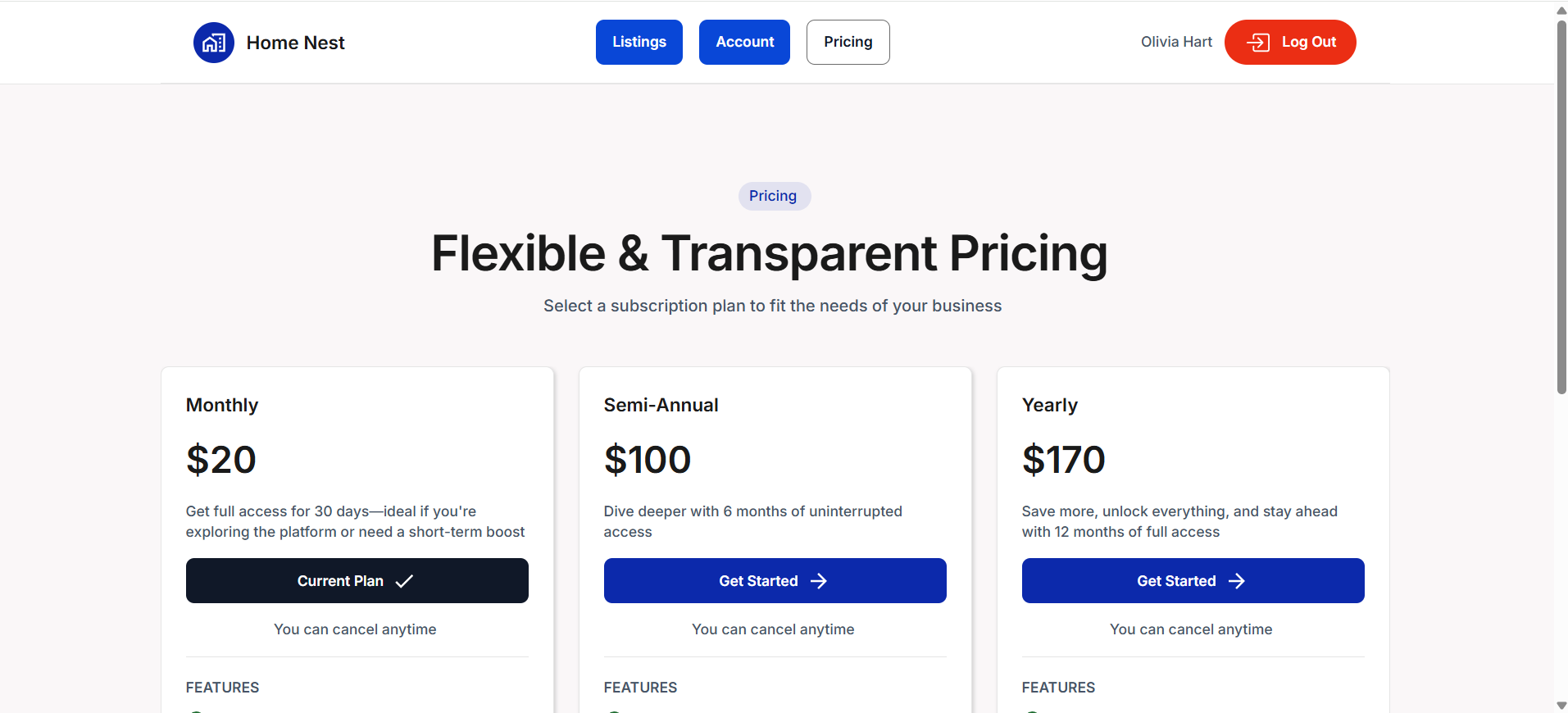Screen dimensions: 1568x713
Task: Click the Current Plan button on Monthly
Action: pyautogui.click(x=357, y=581)
